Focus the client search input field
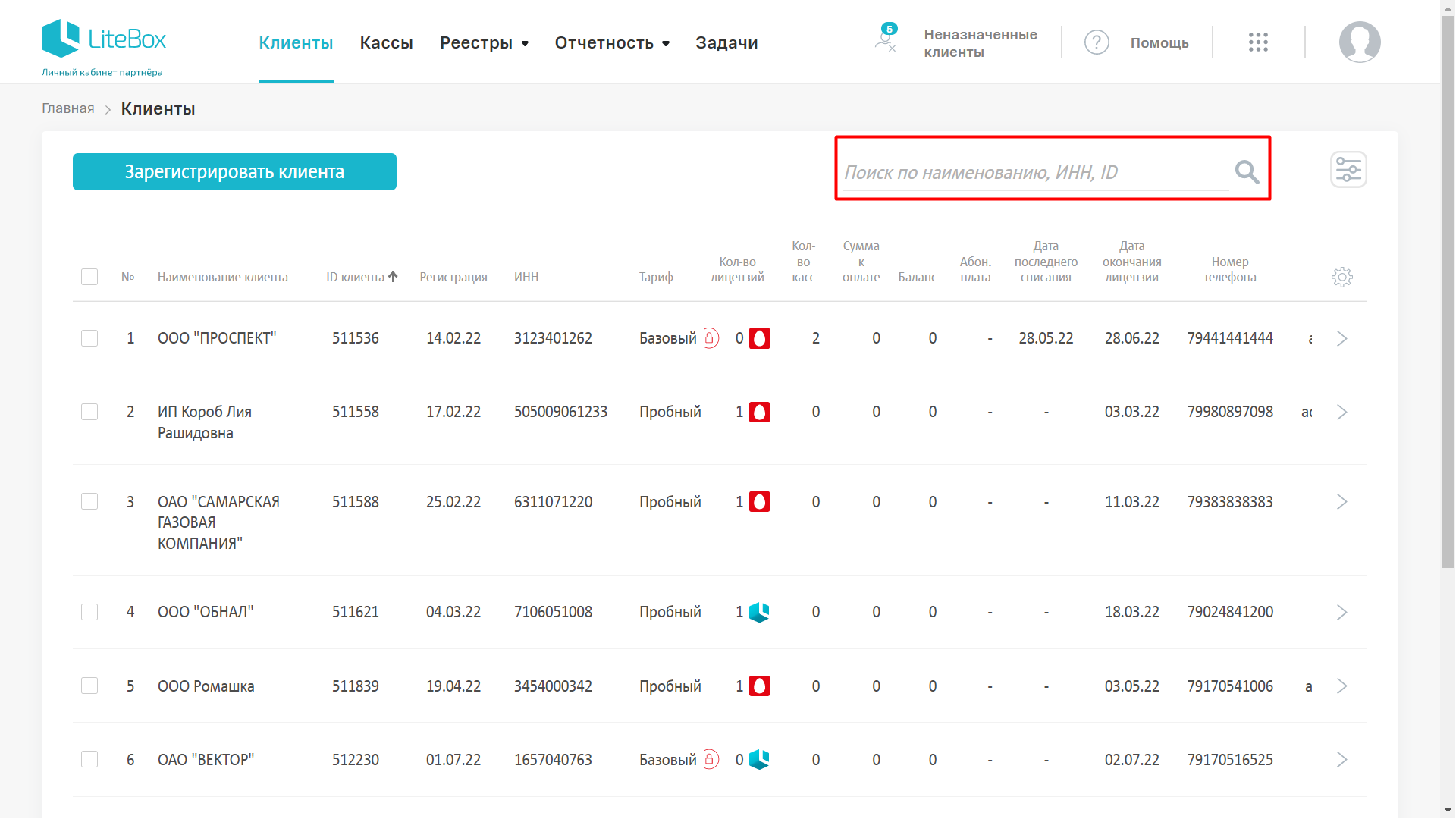This screenshot has height=819, width=1456. 1031,173
